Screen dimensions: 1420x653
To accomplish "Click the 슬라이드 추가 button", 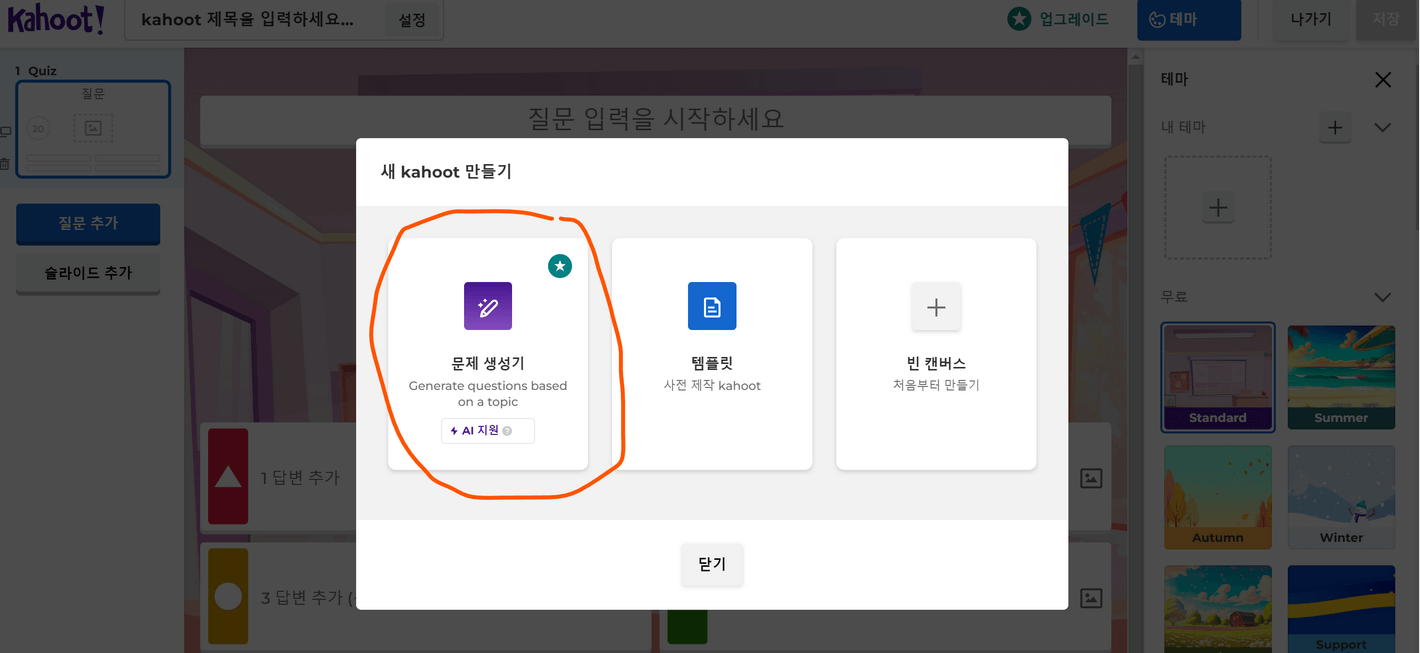I will pos(88,273).
